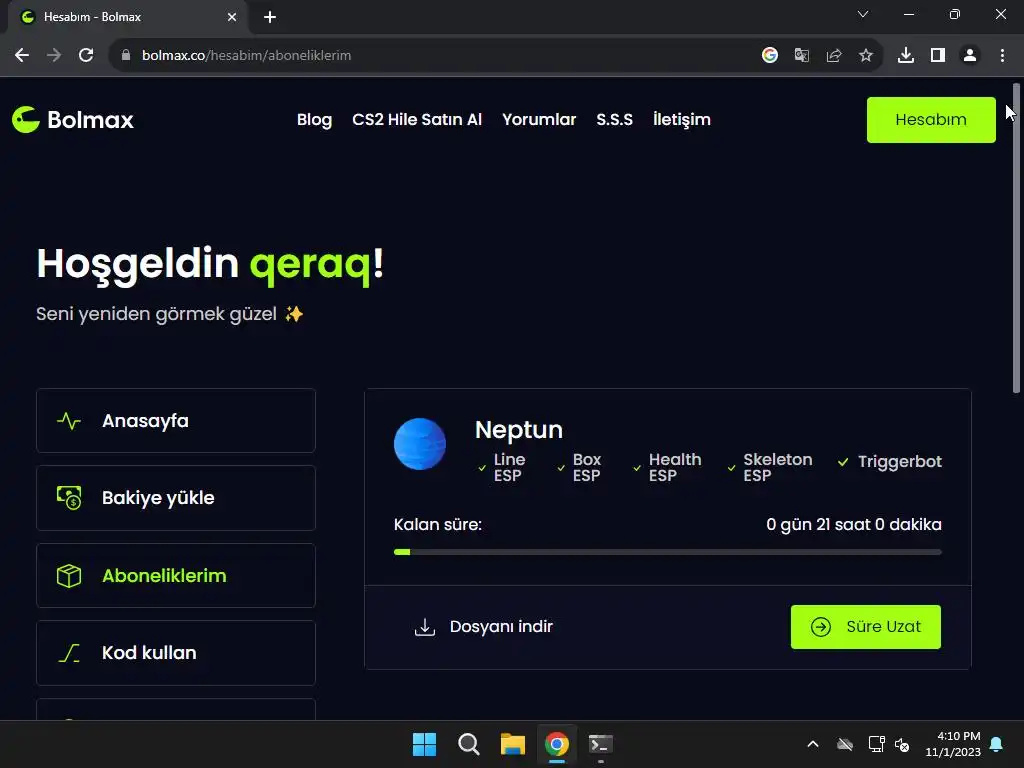The height and width of the screenshot is (768, 1024).
Task: Click the Neptun planet image
Action: click(x=420, y=444)
